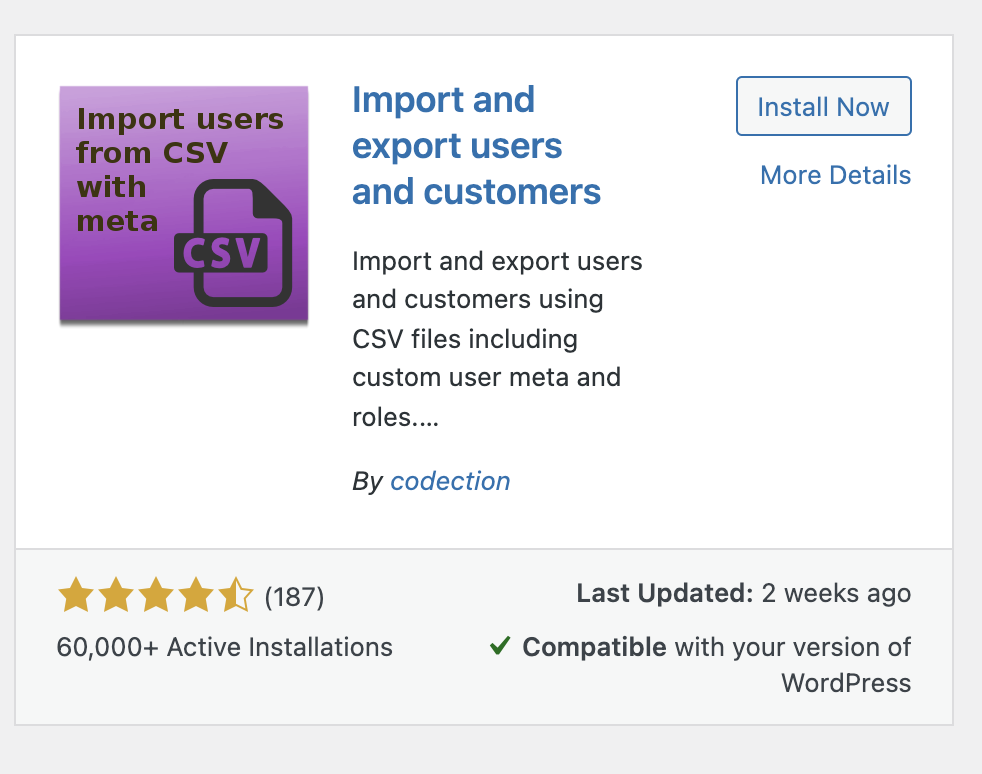Click the word WordPress in compatibility note

tap(846, 683)
